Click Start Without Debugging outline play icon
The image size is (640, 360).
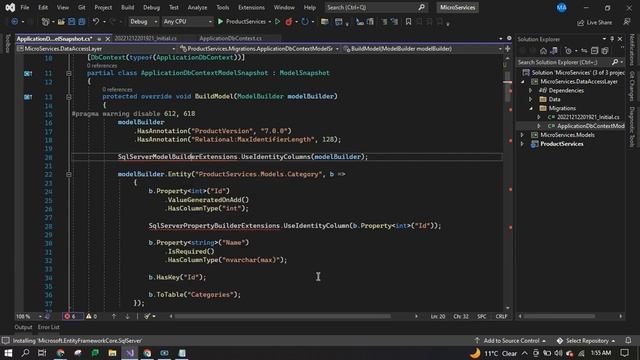tap(278, 22)
